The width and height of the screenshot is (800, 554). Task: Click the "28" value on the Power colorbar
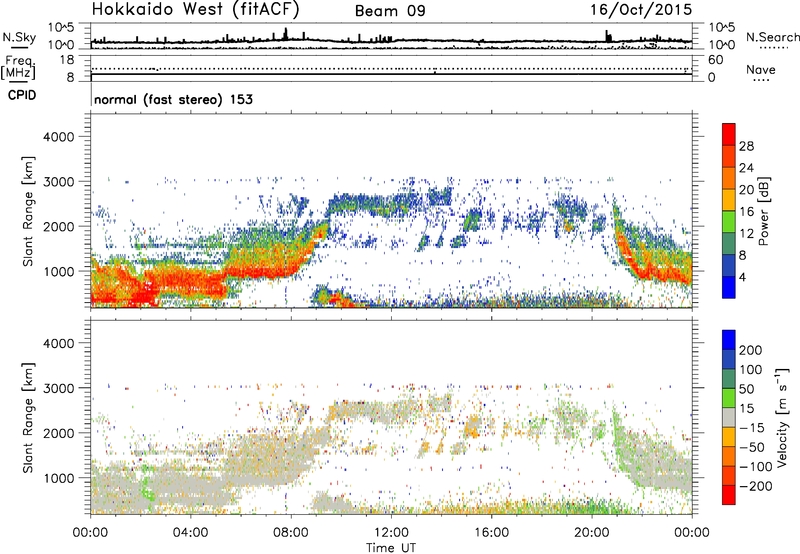click(x=746, y=146)
